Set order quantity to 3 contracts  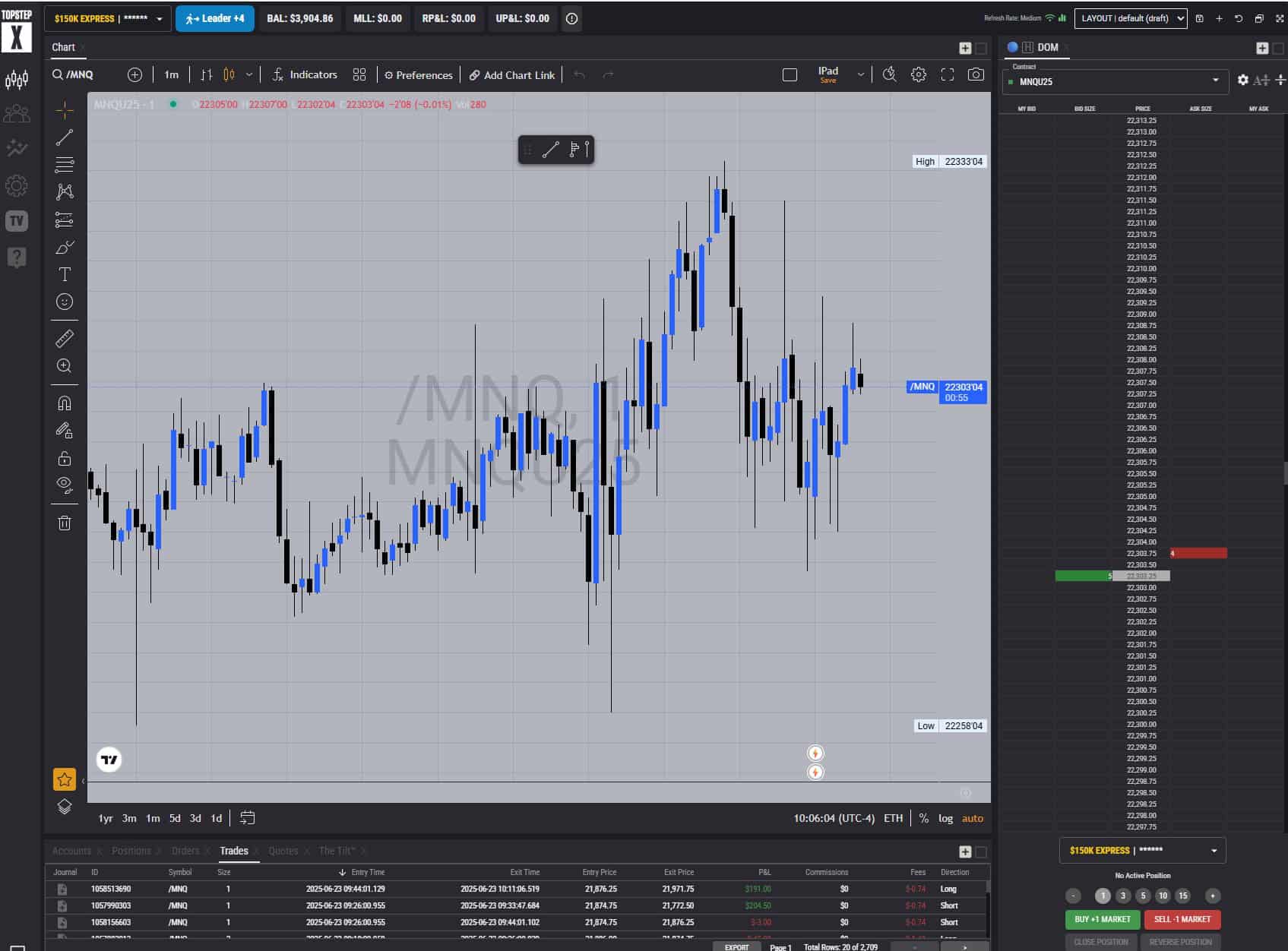(1123, 896)
